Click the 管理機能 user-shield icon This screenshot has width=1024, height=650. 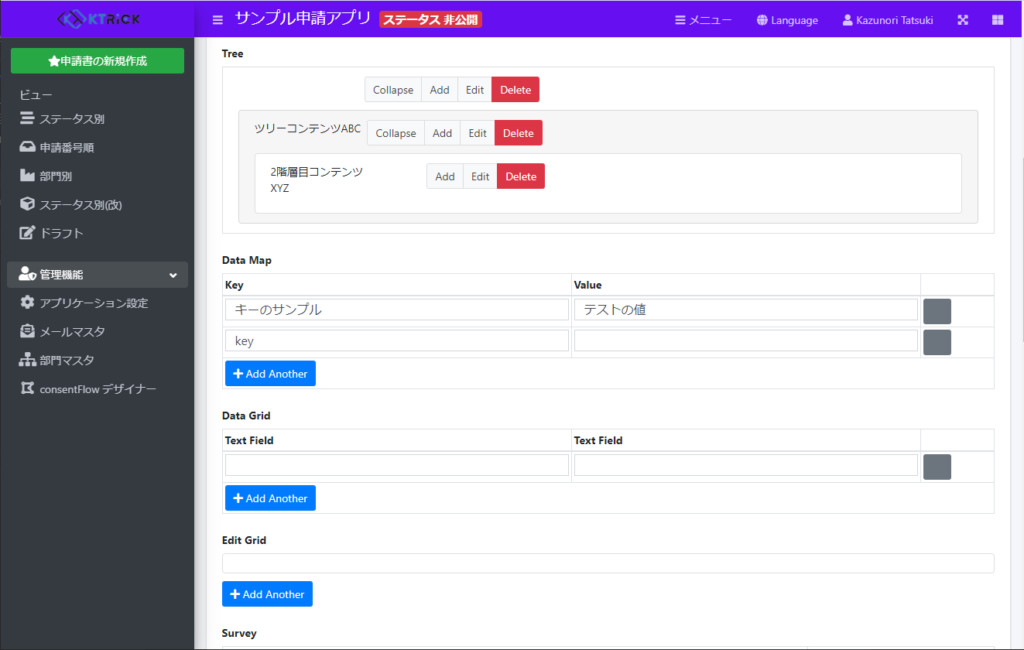click(27, 274)
